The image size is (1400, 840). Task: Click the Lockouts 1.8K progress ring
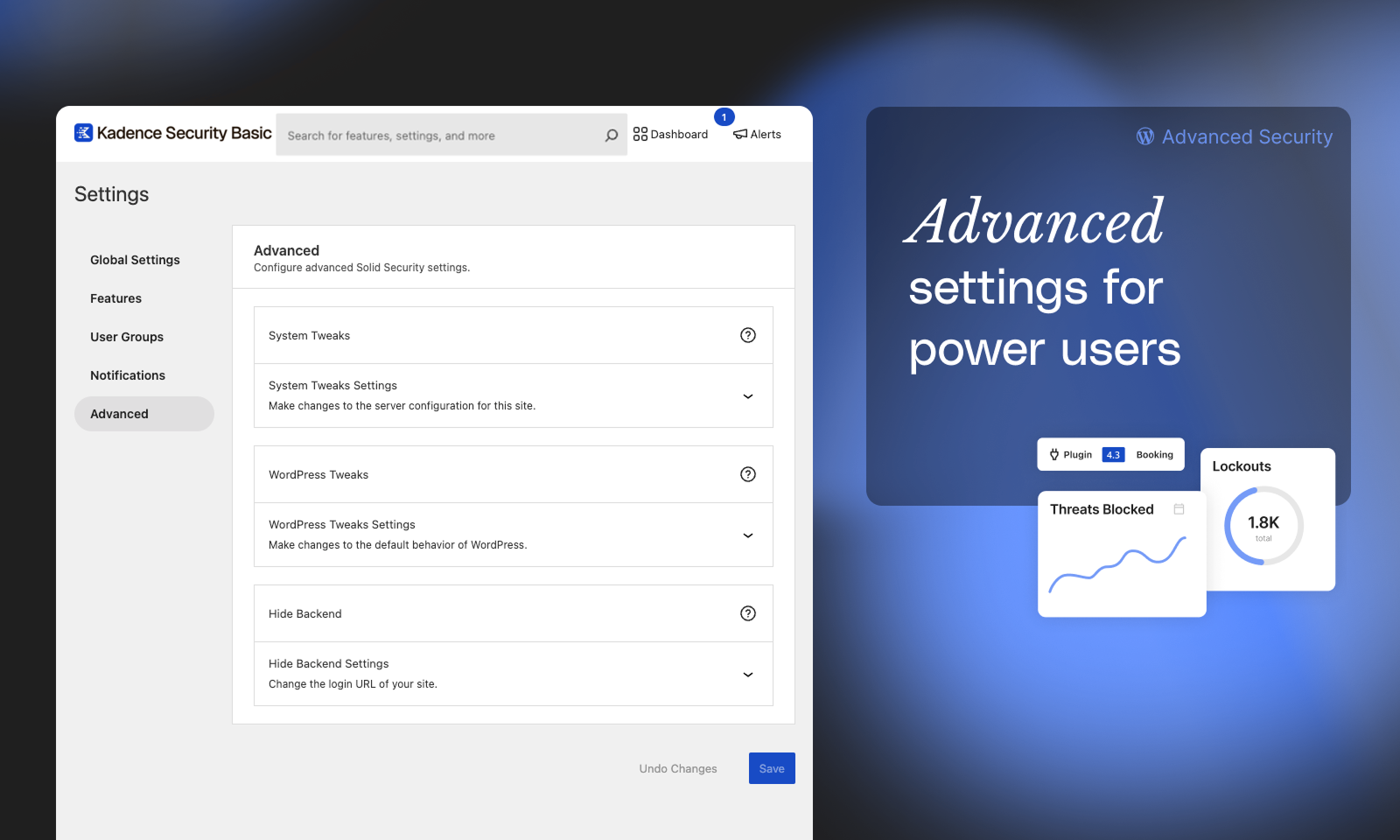(1263, 526)
